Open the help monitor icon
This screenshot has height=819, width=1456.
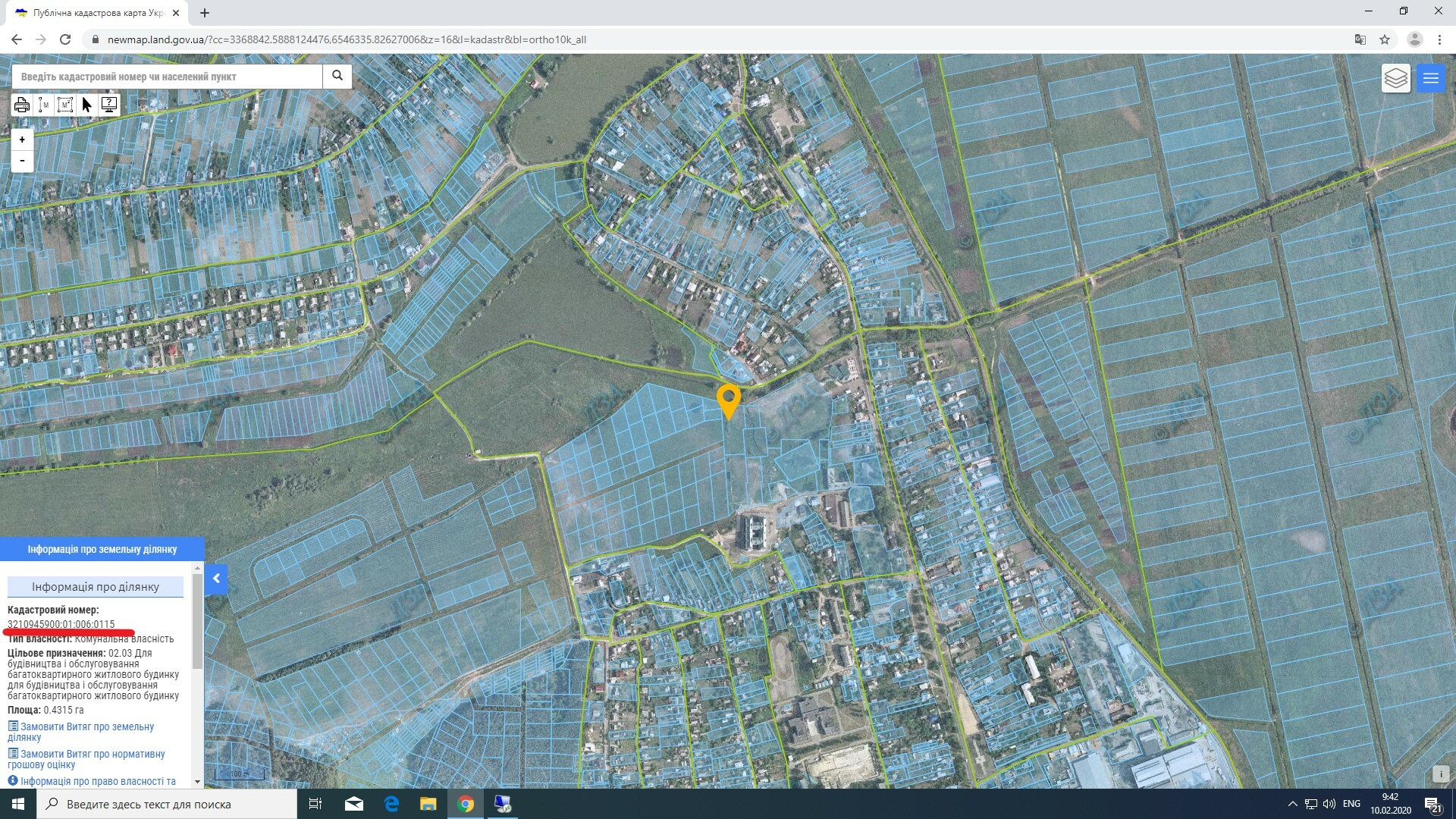[x=109, y=105]
